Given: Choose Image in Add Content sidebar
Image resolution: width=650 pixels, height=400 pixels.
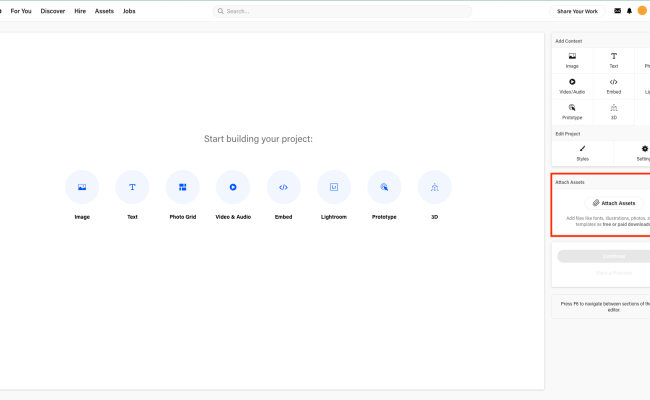Looking at the screenshot, I should 572,61.
